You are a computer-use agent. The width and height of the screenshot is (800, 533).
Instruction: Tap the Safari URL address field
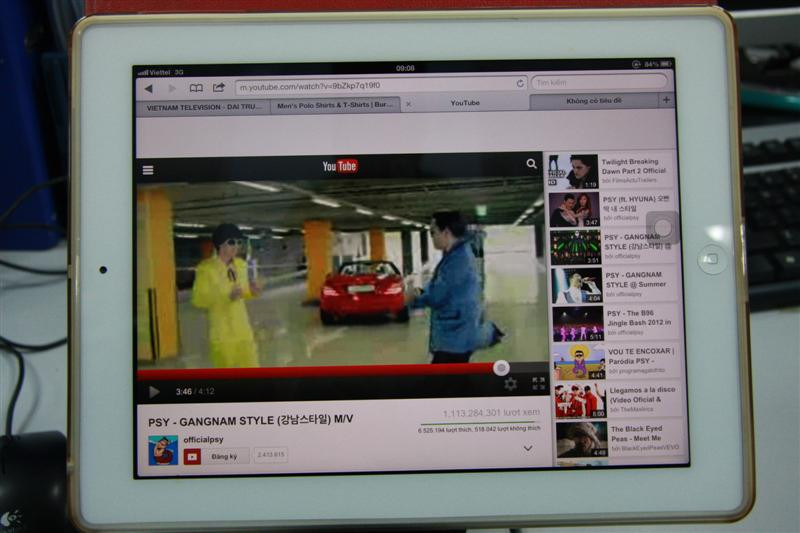pos(375,85)
